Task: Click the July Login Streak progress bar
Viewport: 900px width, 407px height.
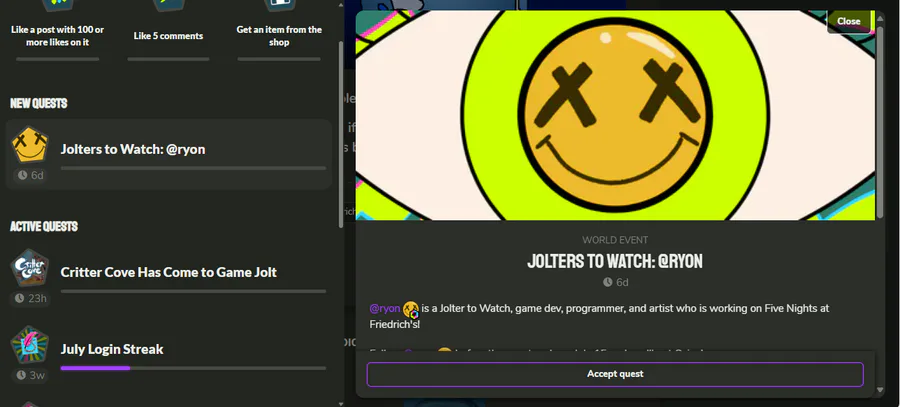Action: point(193,368)
